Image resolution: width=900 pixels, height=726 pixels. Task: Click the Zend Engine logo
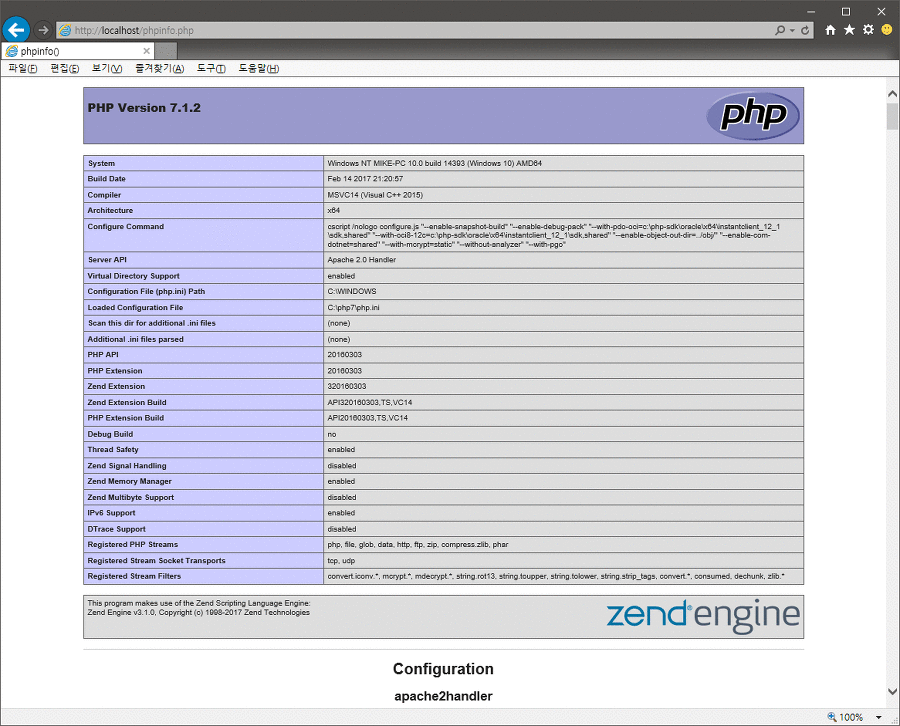click(703, 615)
